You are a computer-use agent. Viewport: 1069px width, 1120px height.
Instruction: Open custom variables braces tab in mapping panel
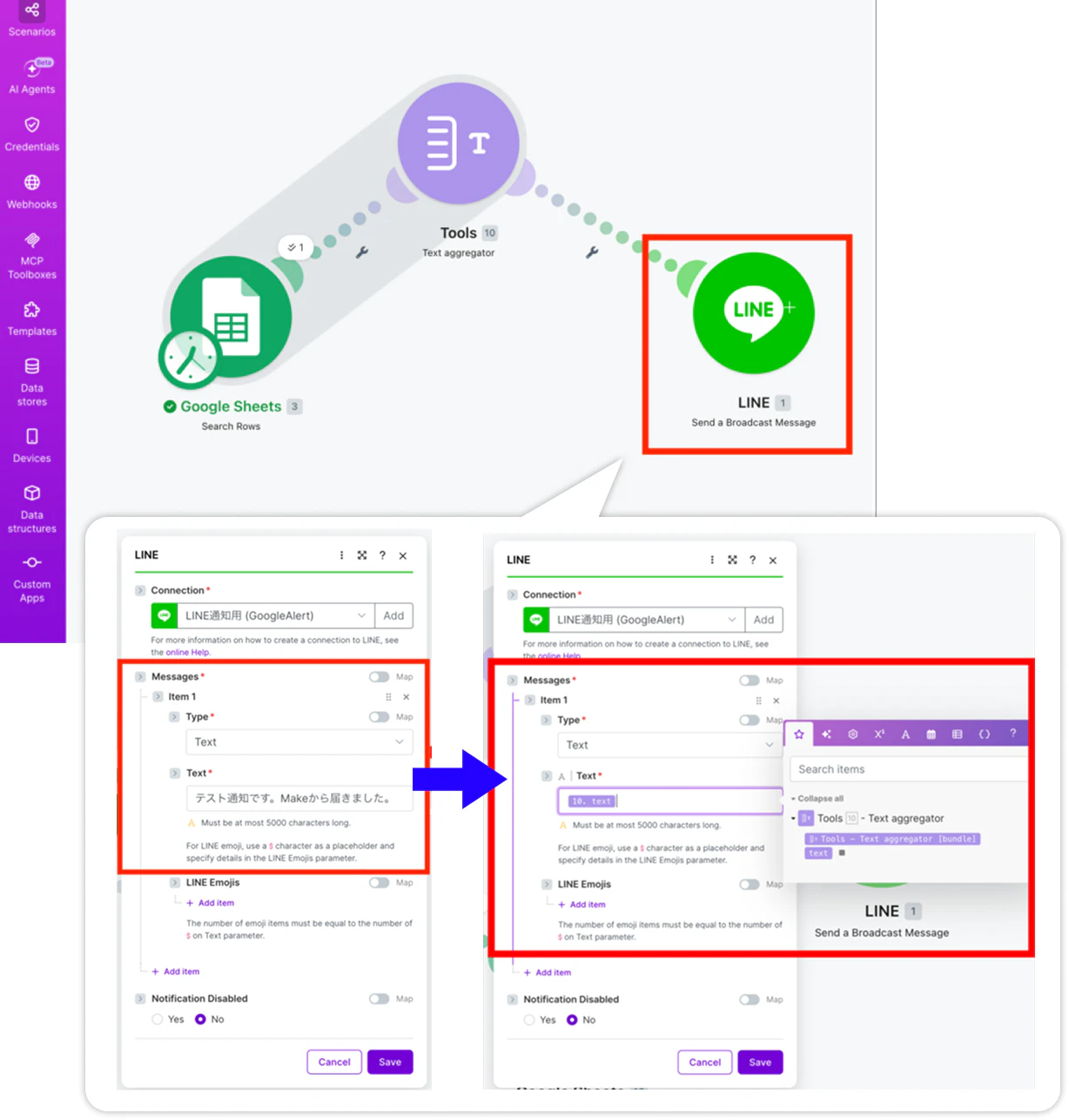click(x=985, y=734)
